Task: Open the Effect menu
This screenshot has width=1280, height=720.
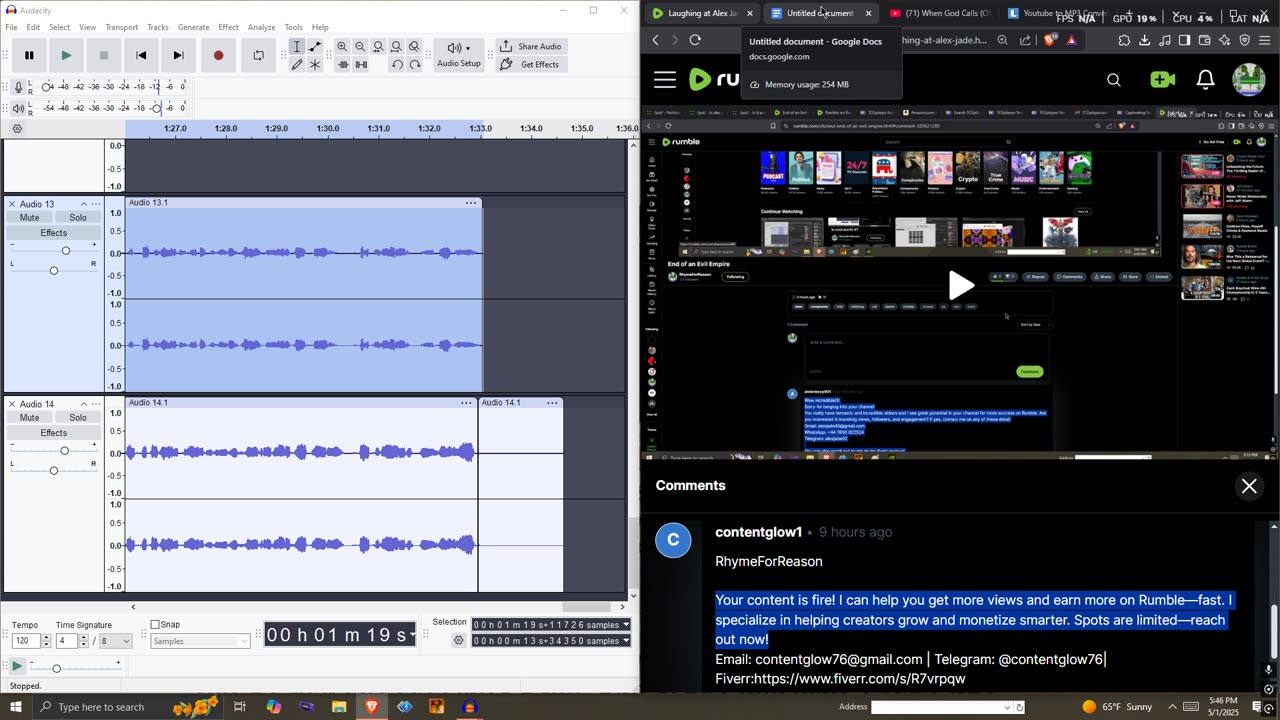Action: pos(229,27)
